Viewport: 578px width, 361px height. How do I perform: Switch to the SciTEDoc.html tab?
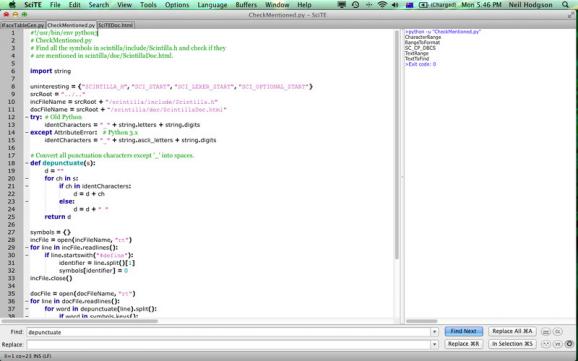point(115,25)
